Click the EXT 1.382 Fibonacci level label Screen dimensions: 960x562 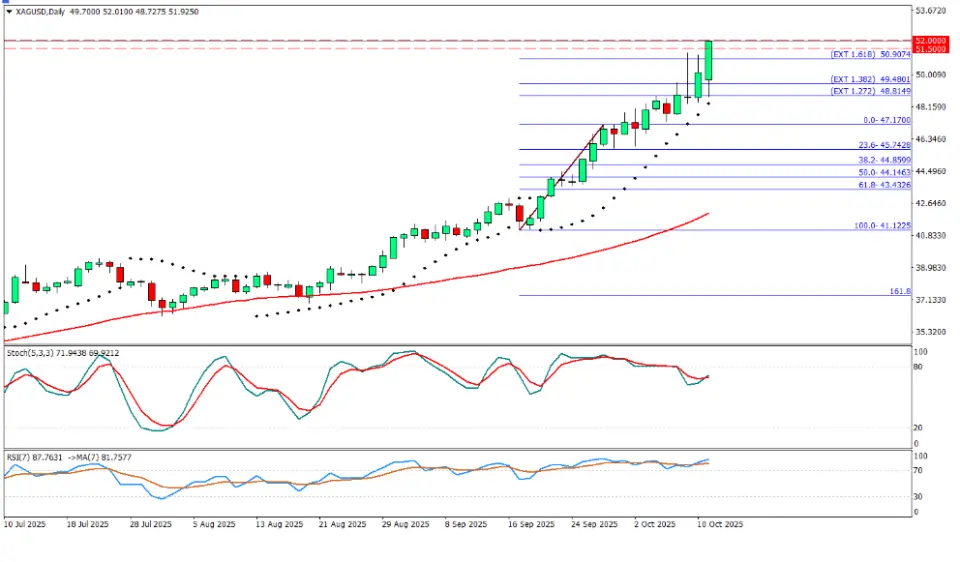click(x=867, y=80)
